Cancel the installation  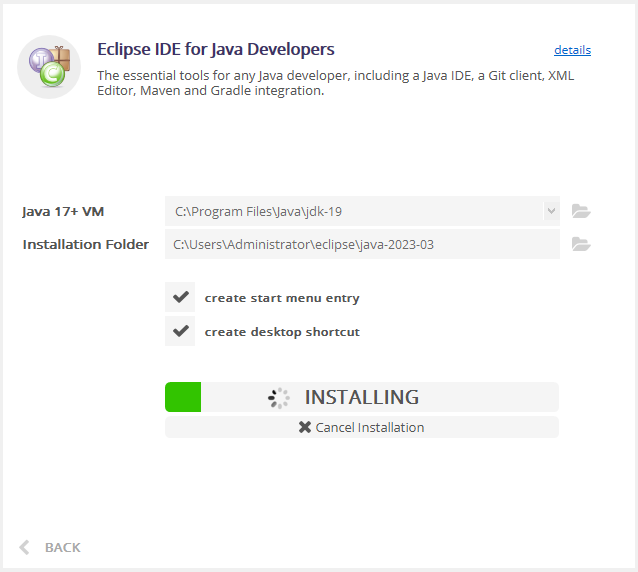(362, 427)
